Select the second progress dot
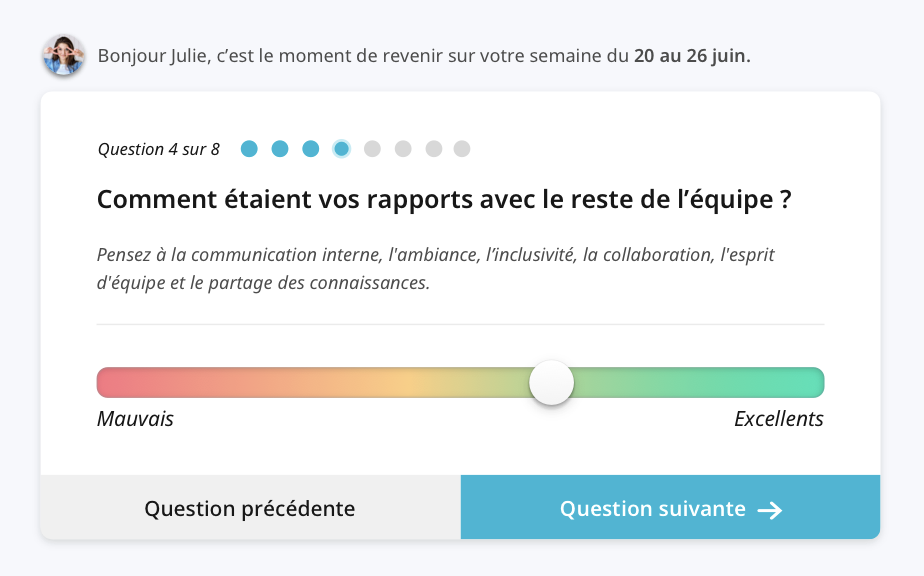 280,149
